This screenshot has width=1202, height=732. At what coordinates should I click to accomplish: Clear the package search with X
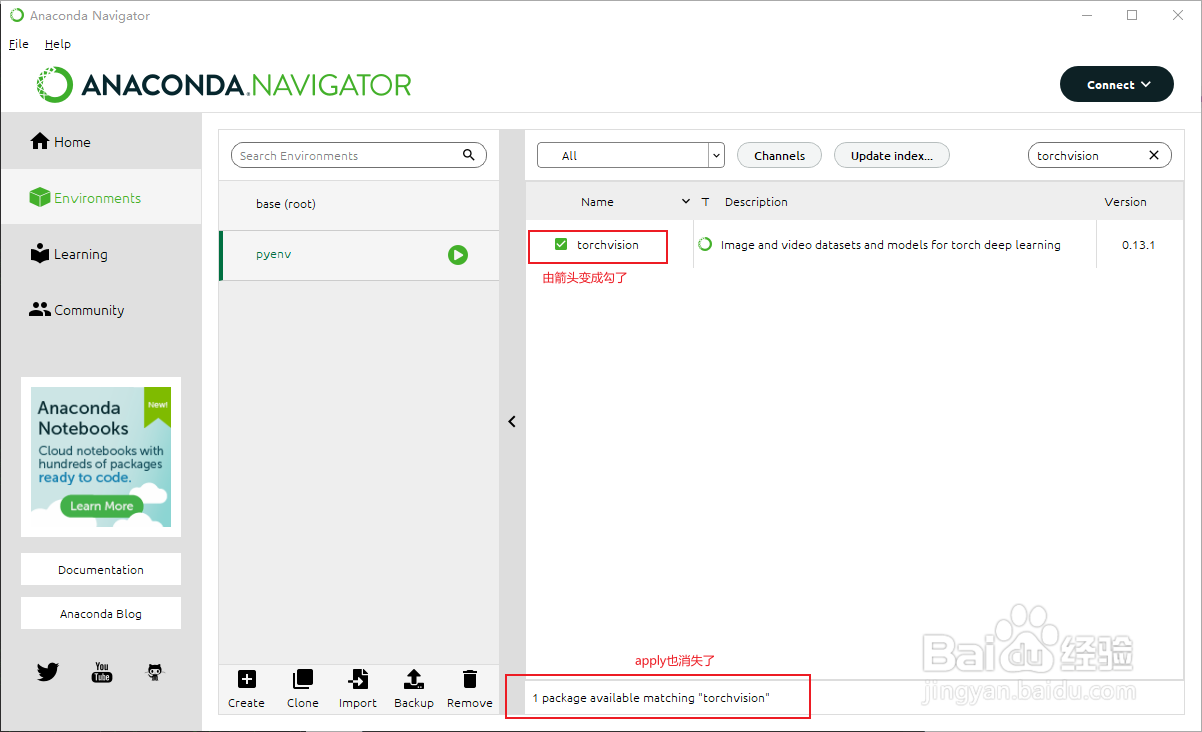click(1154, 155)
